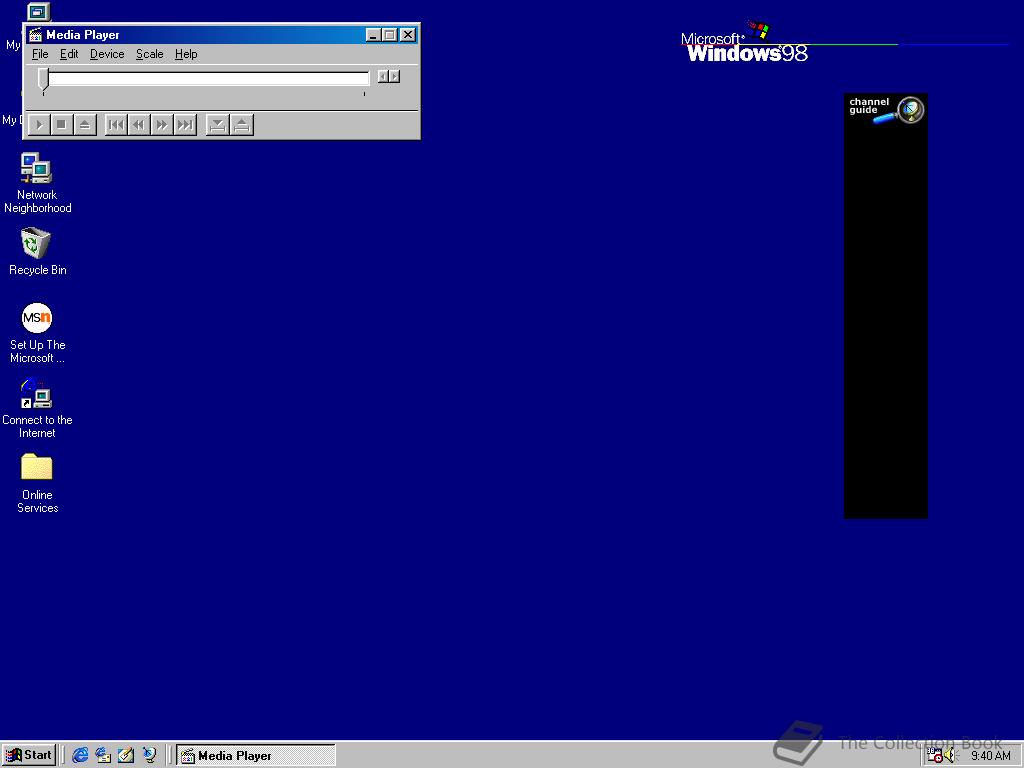Viewport: 1024px width, 768px height.
Task: Eject media with the Eject button
Action: (85, 124)
